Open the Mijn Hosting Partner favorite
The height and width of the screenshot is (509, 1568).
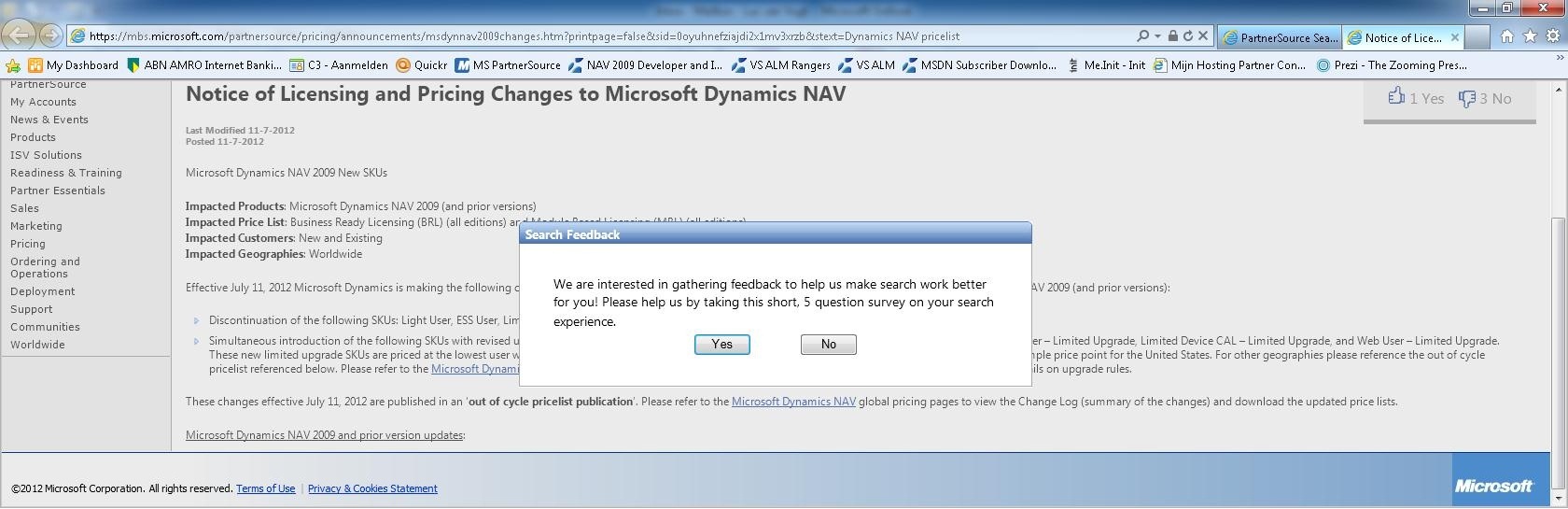point(1229,65)
